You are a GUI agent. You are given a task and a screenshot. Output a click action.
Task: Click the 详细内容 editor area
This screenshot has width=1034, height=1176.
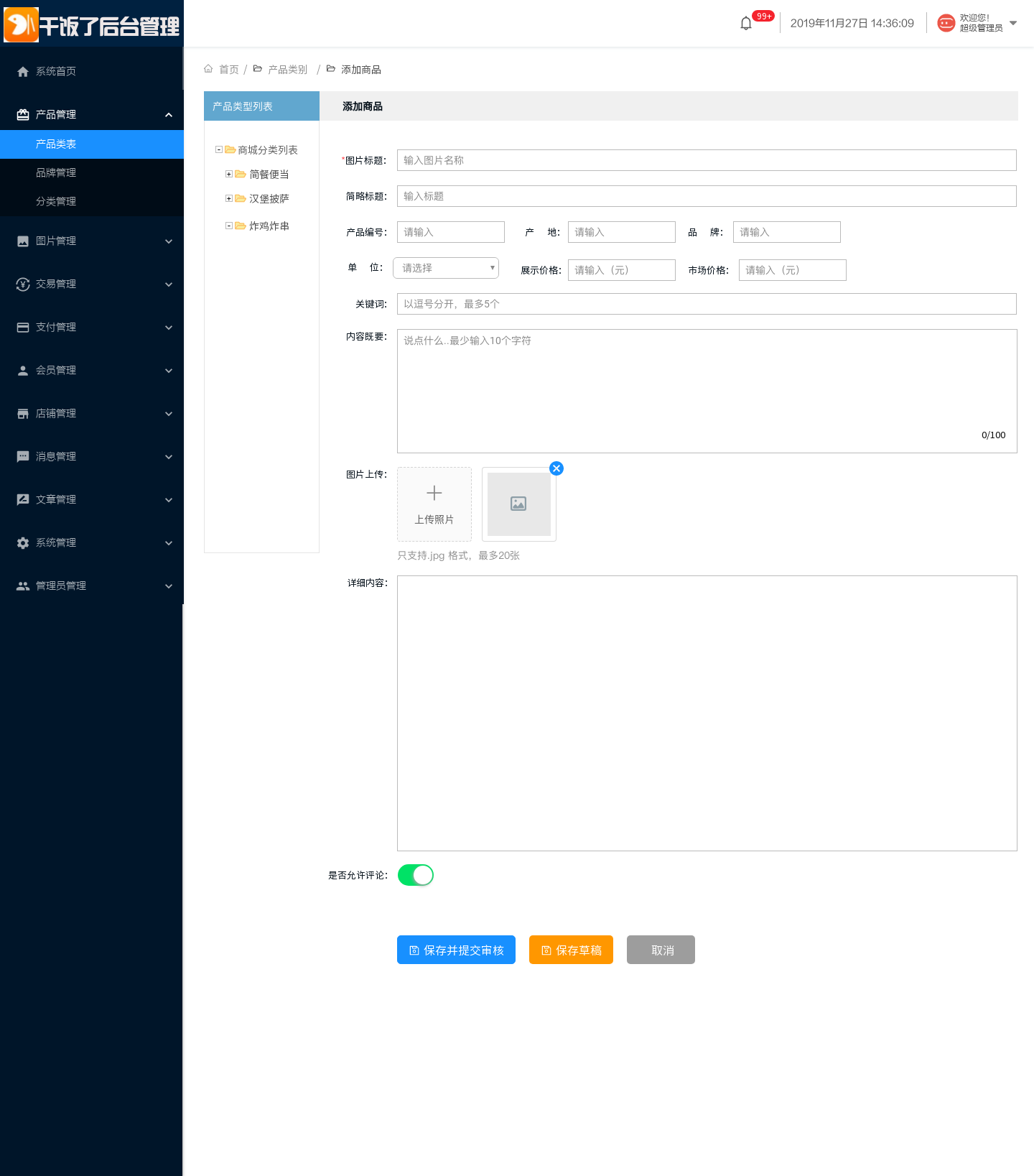pyautogui.click(x=707, y=713)
